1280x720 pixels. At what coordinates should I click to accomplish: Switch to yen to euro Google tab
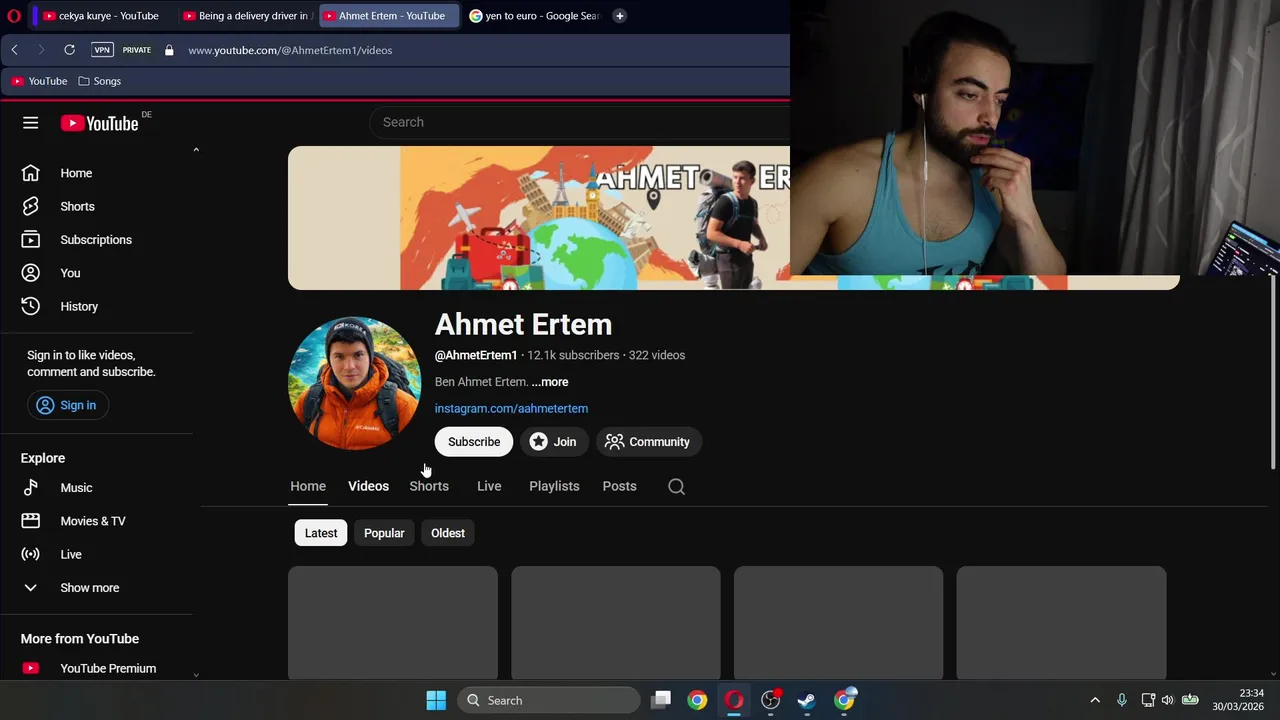click(533, 16)
